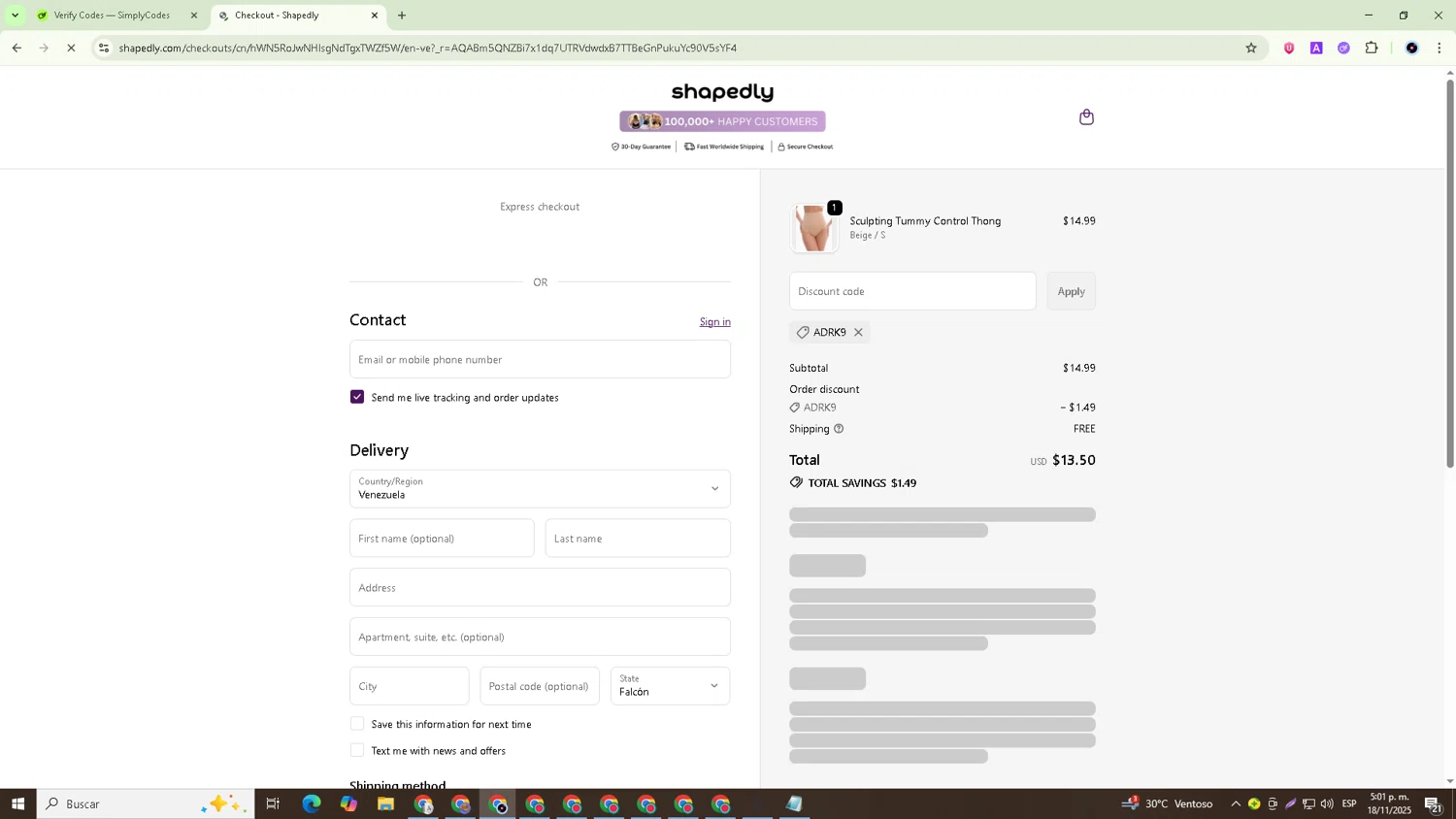The width and height of the screenshot is (1456, 819).
Task: Open the weather widget 30°C Ventoso
Action: point(1168,803)
